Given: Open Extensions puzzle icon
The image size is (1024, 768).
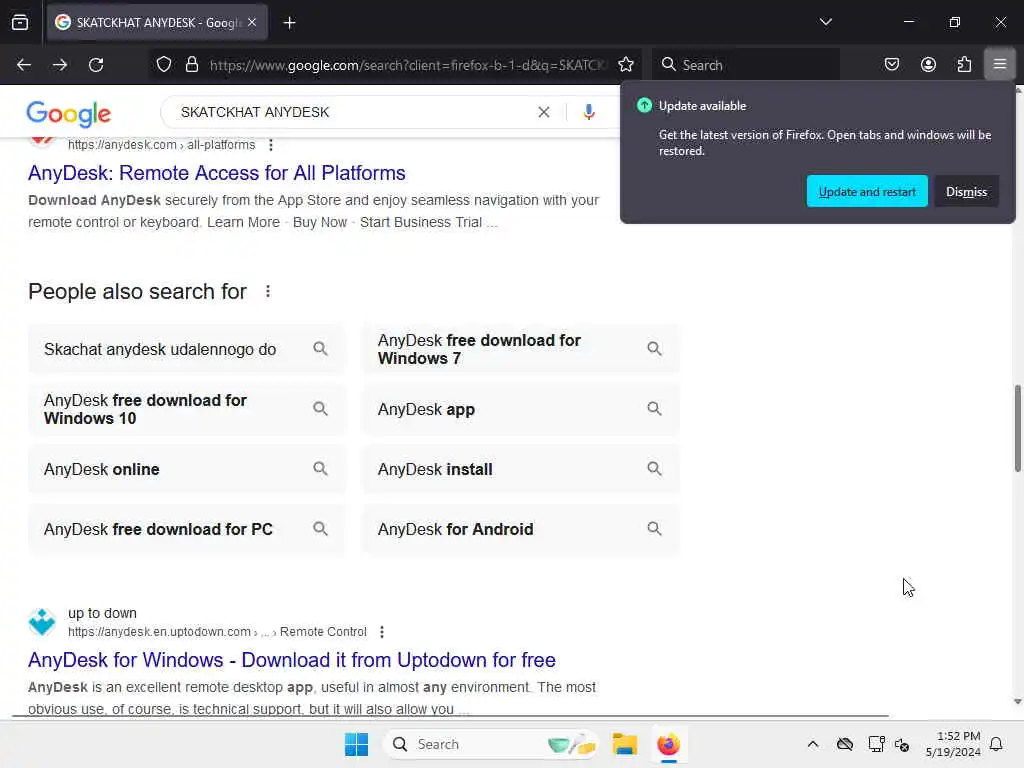Looking at the screenshot, I should coord(964,65).
